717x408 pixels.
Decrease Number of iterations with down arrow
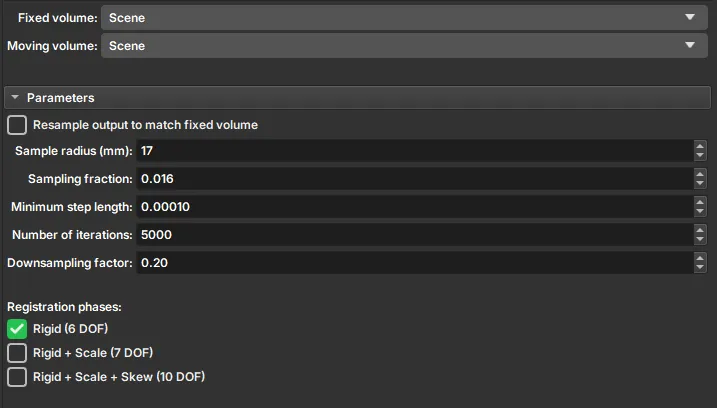click(x=700, y=240)
